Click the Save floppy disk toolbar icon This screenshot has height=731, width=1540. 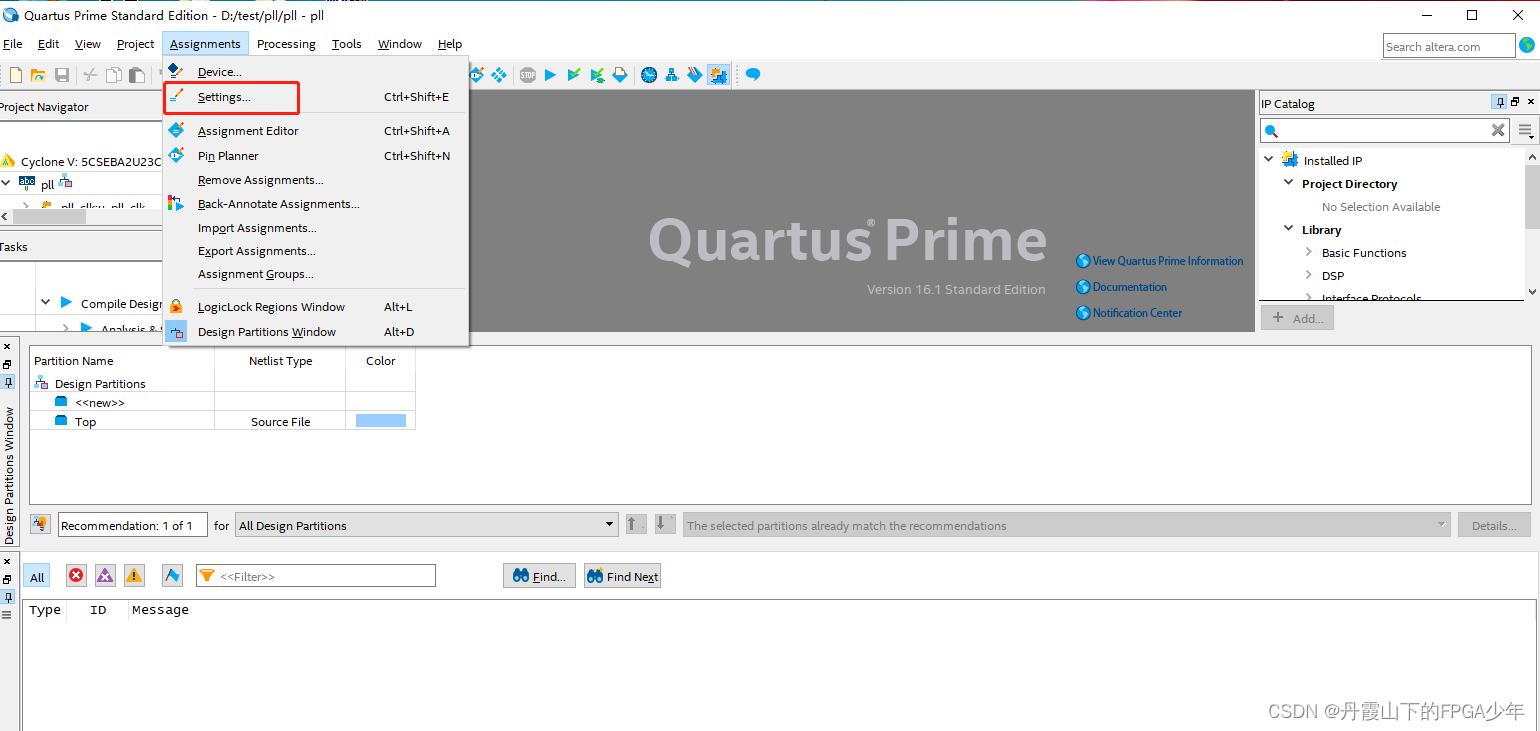point(62,75)
